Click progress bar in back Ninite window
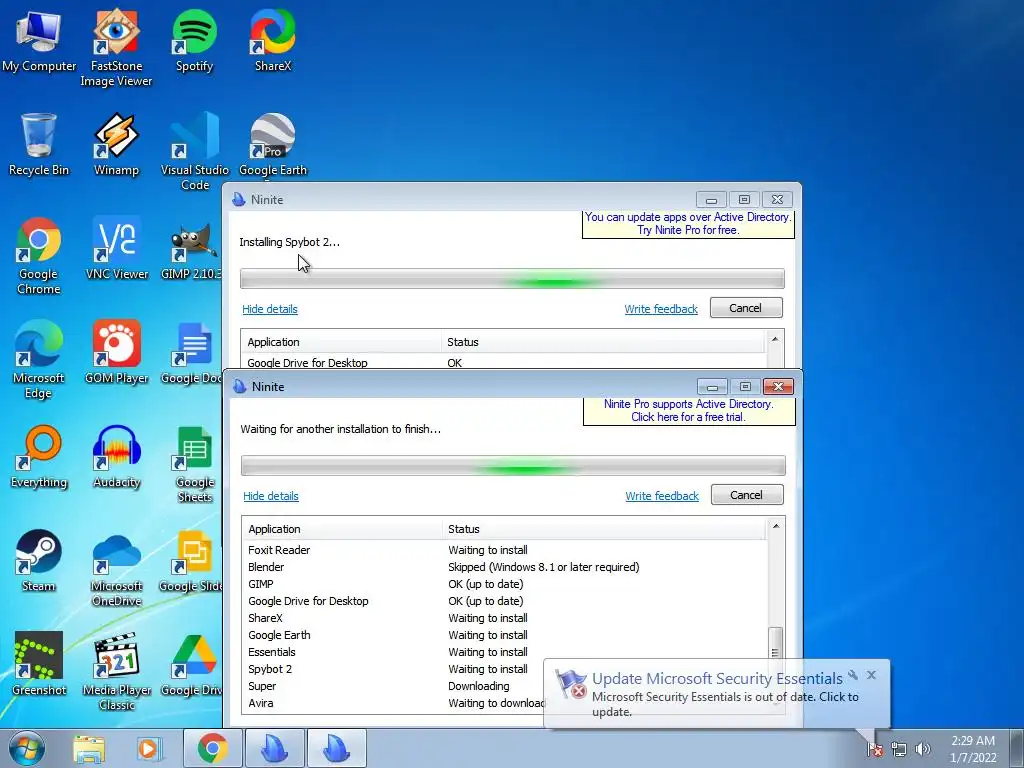 [512, 279]
